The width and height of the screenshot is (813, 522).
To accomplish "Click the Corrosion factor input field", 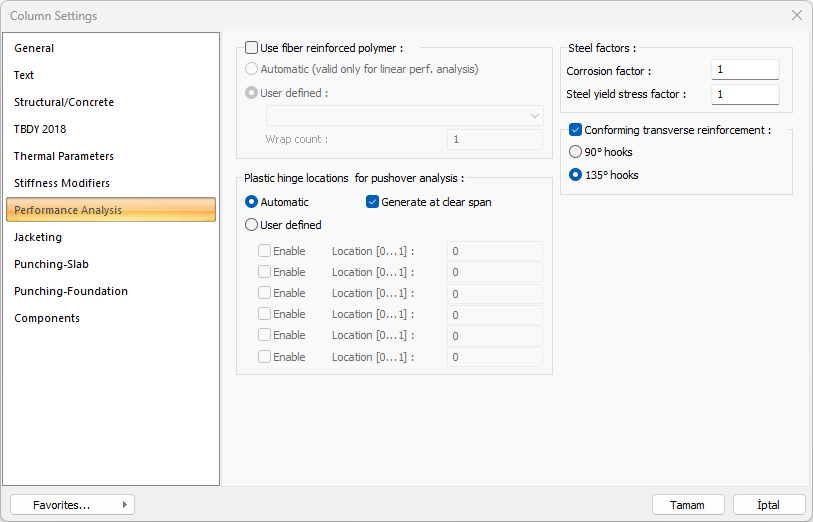I will coord(745,70).
